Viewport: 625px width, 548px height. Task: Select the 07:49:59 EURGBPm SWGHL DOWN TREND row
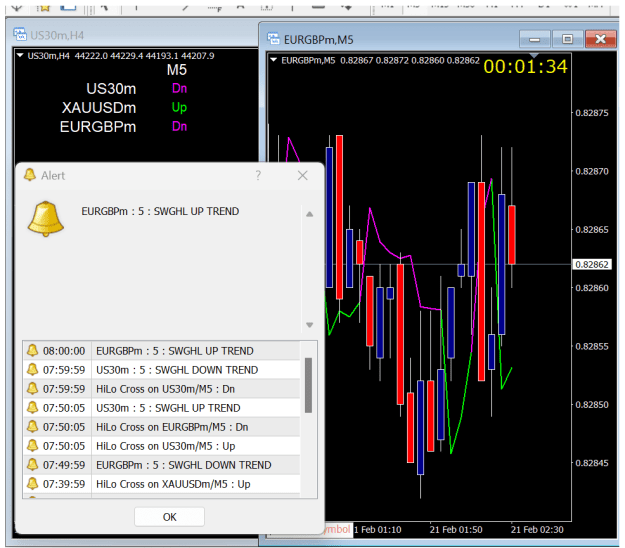coord(161,465)
